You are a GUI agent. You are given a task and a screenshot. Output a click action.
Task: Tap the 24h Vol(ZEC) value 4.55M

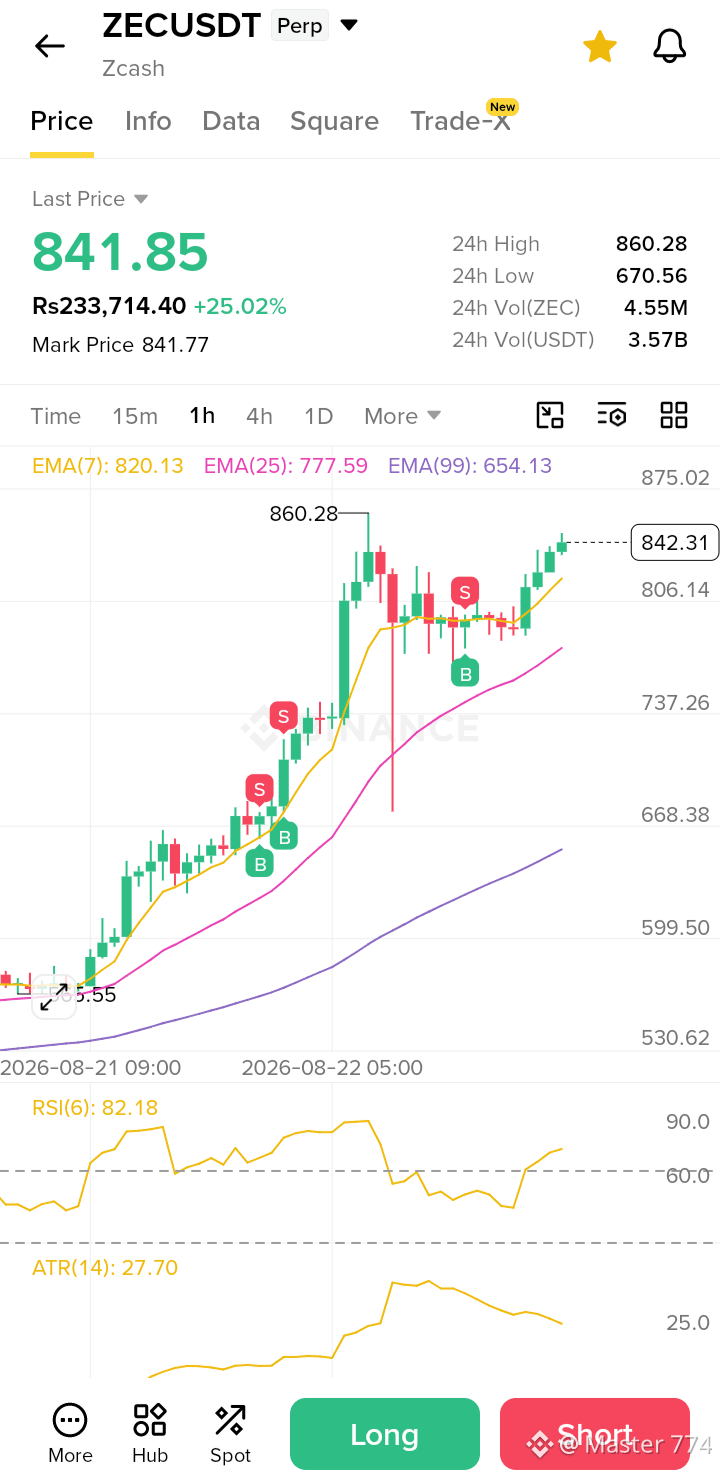pyautogui.click(x=658, y=308)
